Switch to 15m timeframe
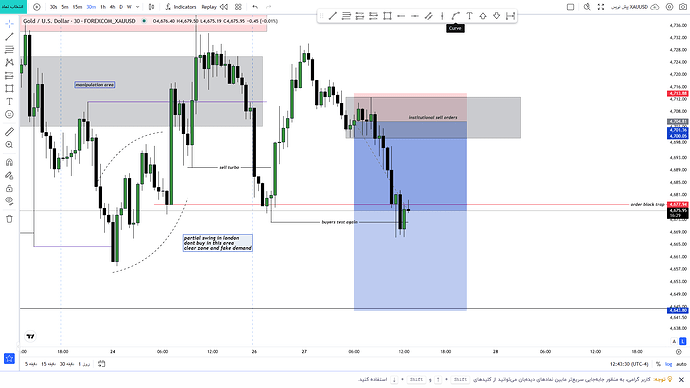Viewport: 690px width, 388px height. point(77,7)
